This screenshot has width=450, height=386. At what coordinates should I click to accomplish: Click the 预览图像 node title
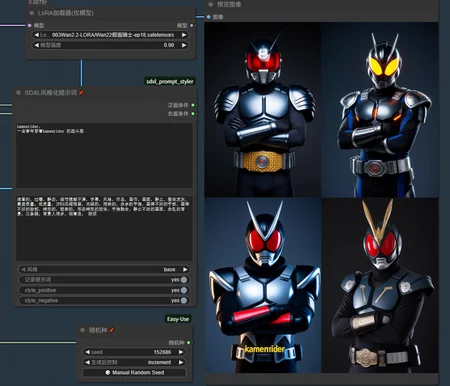pos(229,4)
